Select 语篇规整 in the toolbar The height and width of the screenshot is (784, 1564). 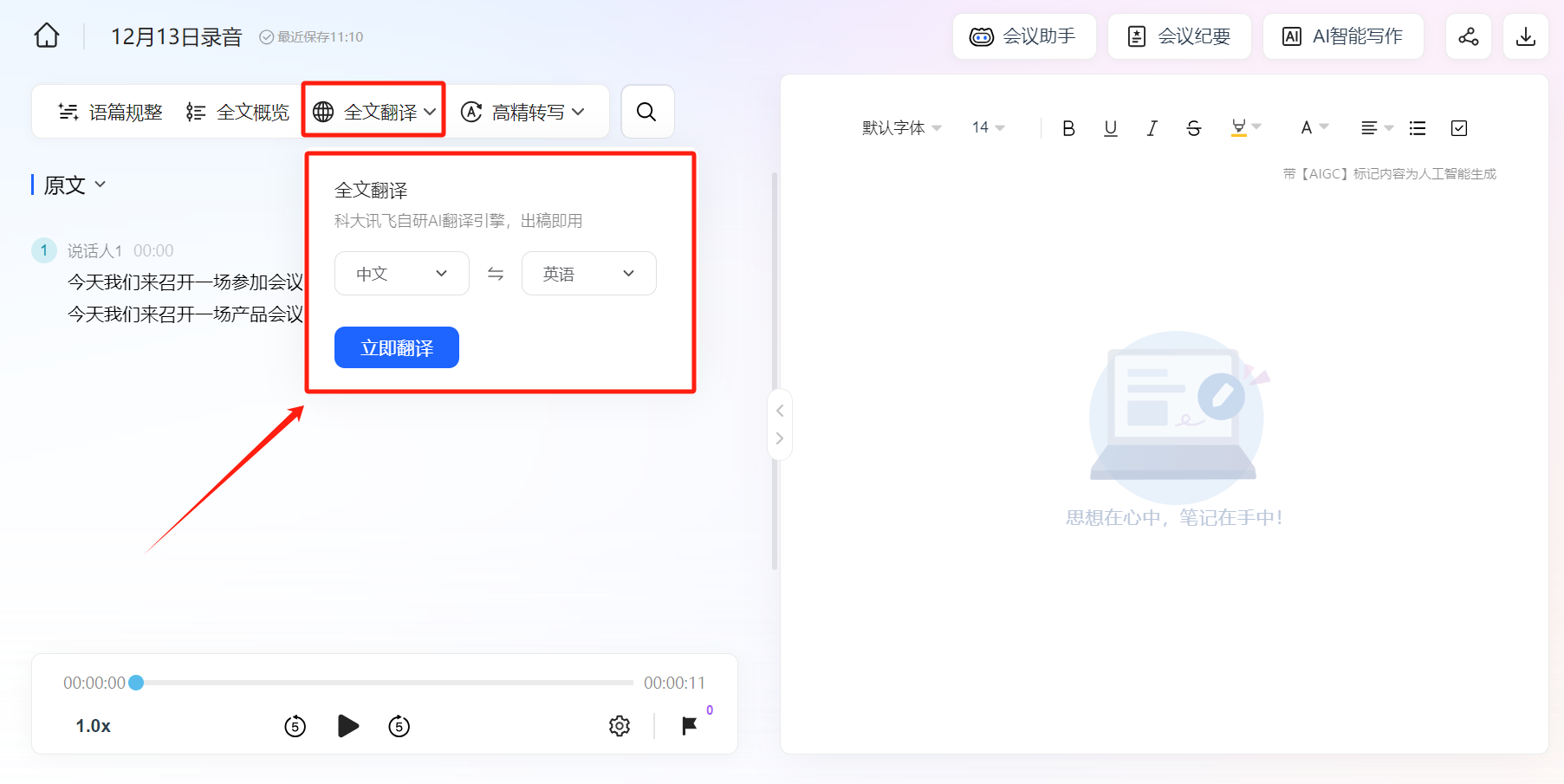pyautogui.click(x=110, y=112)
